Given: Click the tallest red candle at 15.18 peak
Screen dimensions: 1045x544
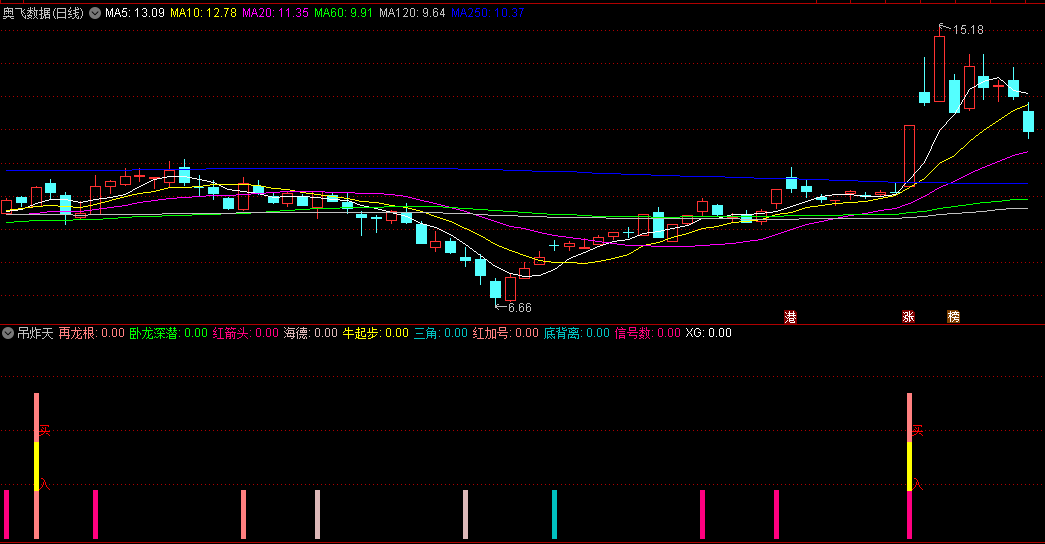Looking at the screenshot, I should click(x=939, y=69).
